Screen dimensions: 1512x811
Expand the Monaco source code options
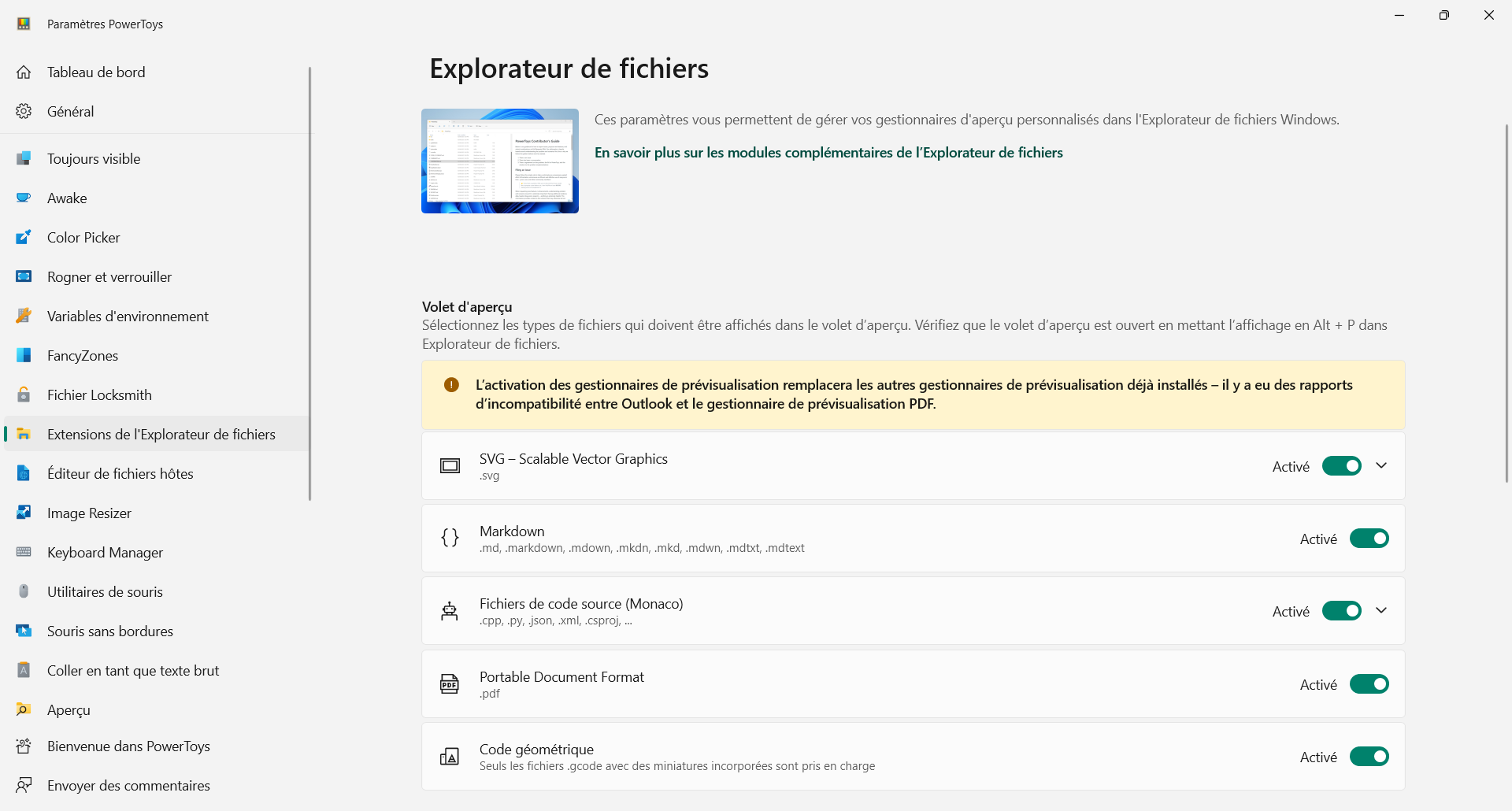(x=1381, y=611)
